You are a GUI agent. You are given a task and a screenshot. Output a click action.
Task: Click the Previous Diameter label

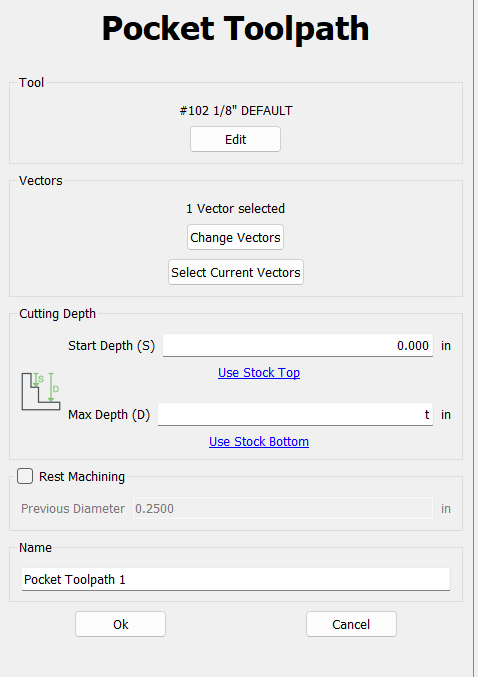click(73, 508)
